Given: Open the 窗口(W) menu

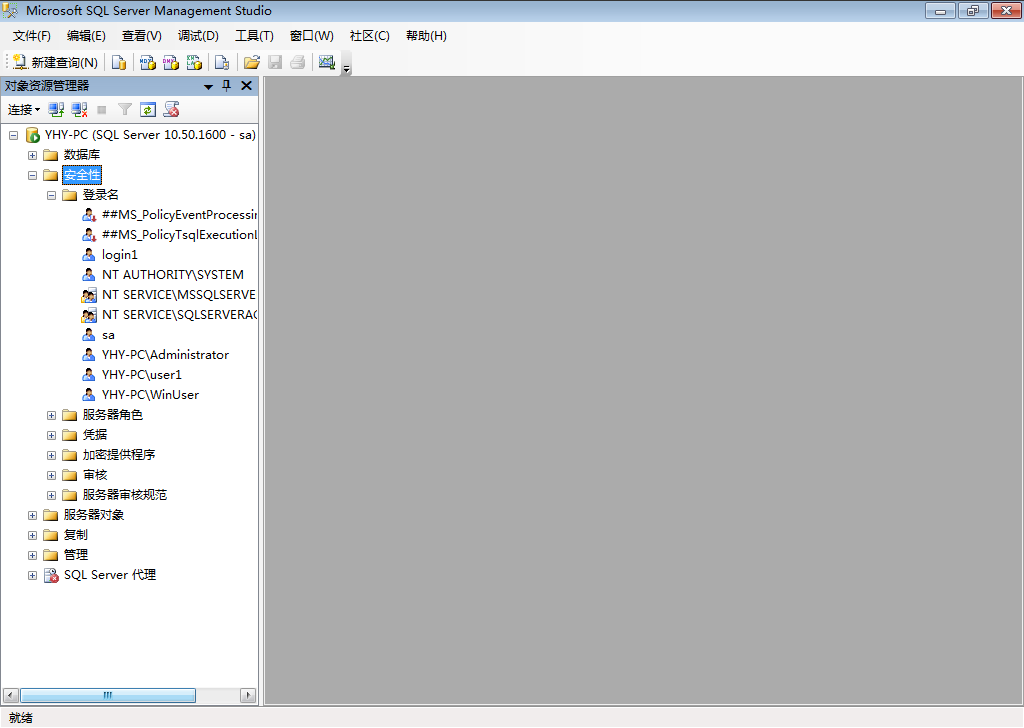Looking at the screenshot, I should coord(312,36).
